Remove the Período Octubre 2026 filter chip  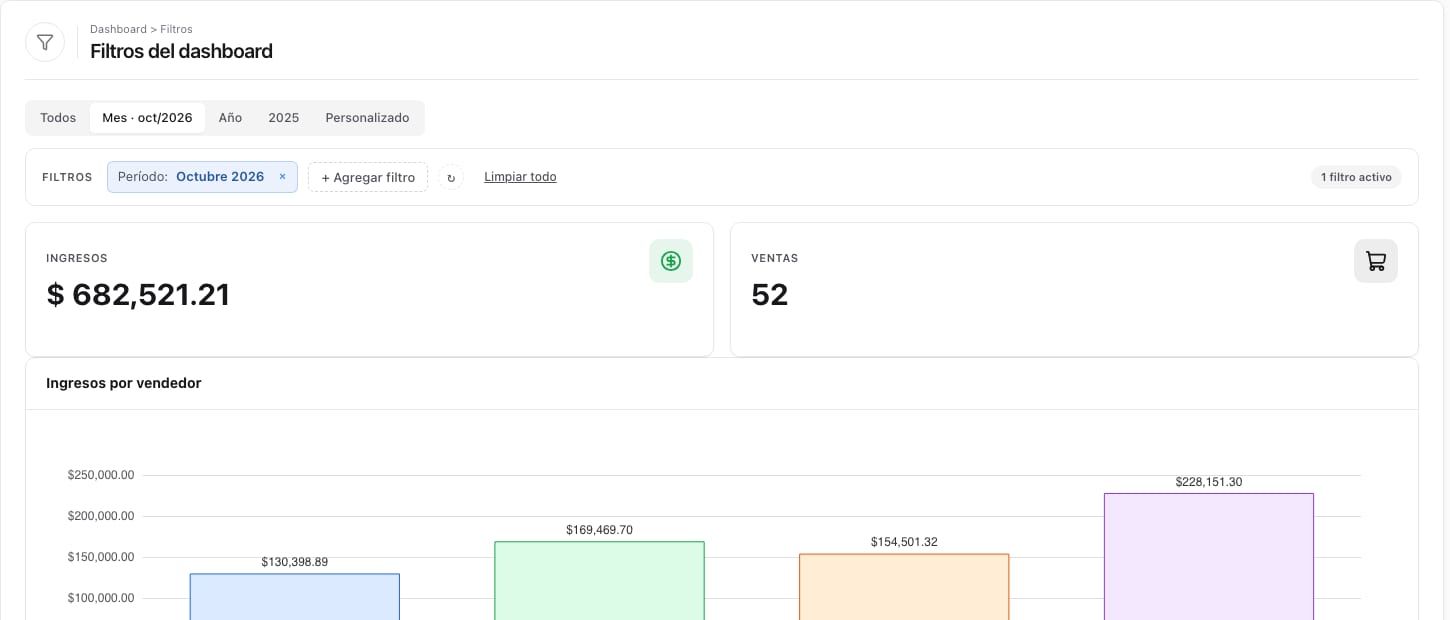point(282,177)
